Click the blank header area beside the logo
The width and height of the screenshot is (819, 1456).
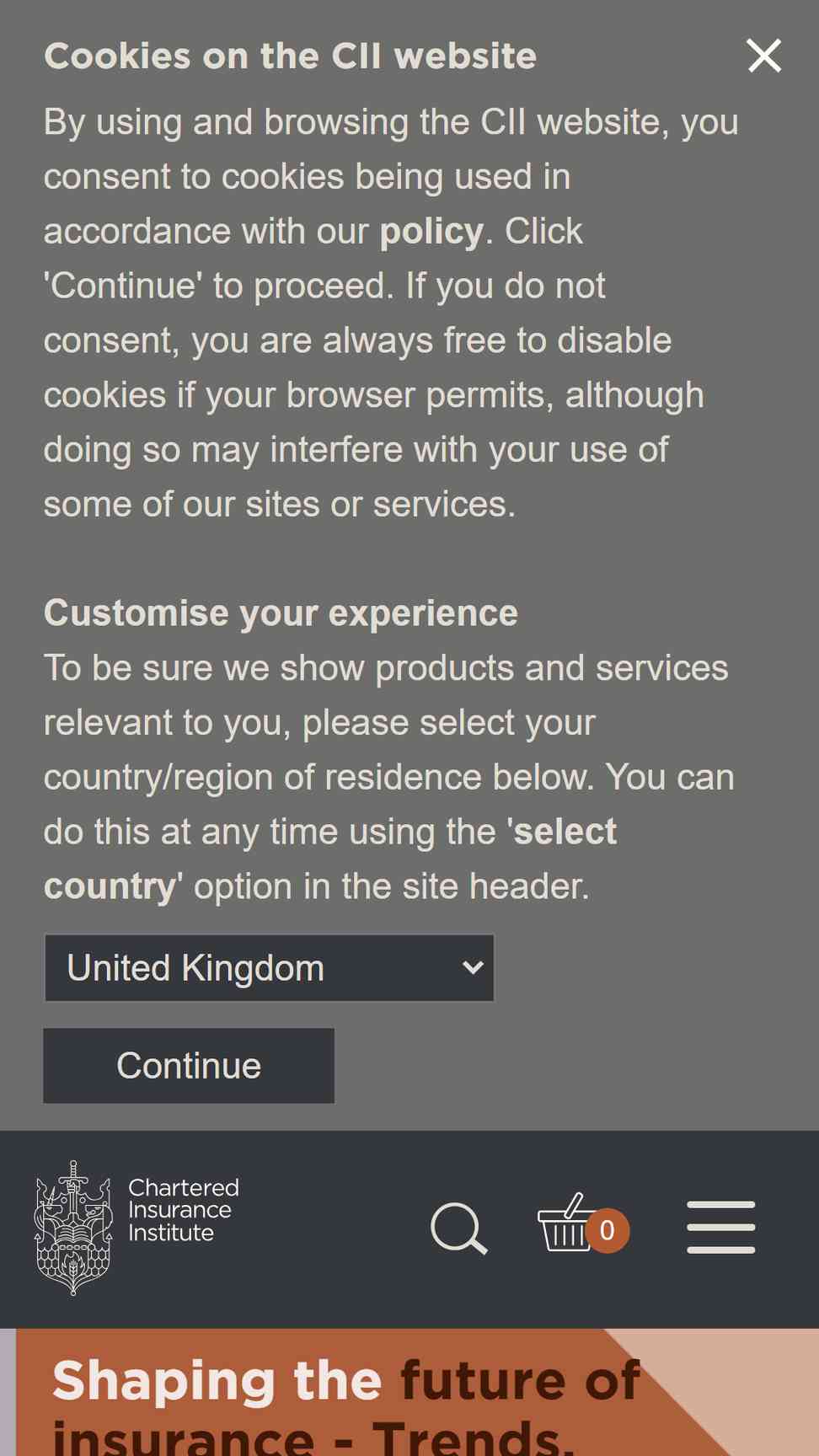(333, 1228)
